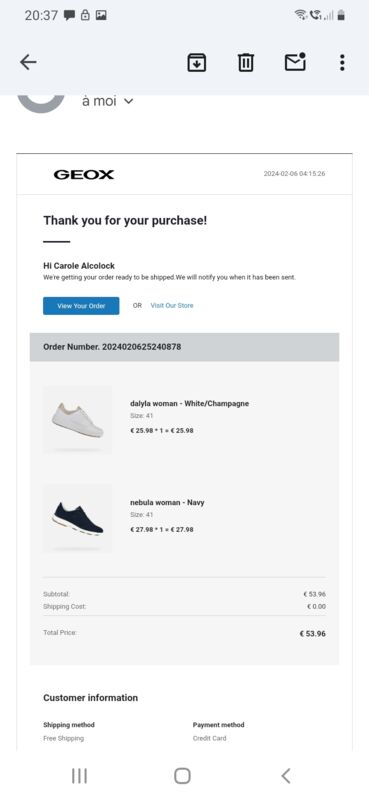The height and width of the screenshot is (800, 369).
Task: Go back using the arrow icon
Action: (28, 62)
